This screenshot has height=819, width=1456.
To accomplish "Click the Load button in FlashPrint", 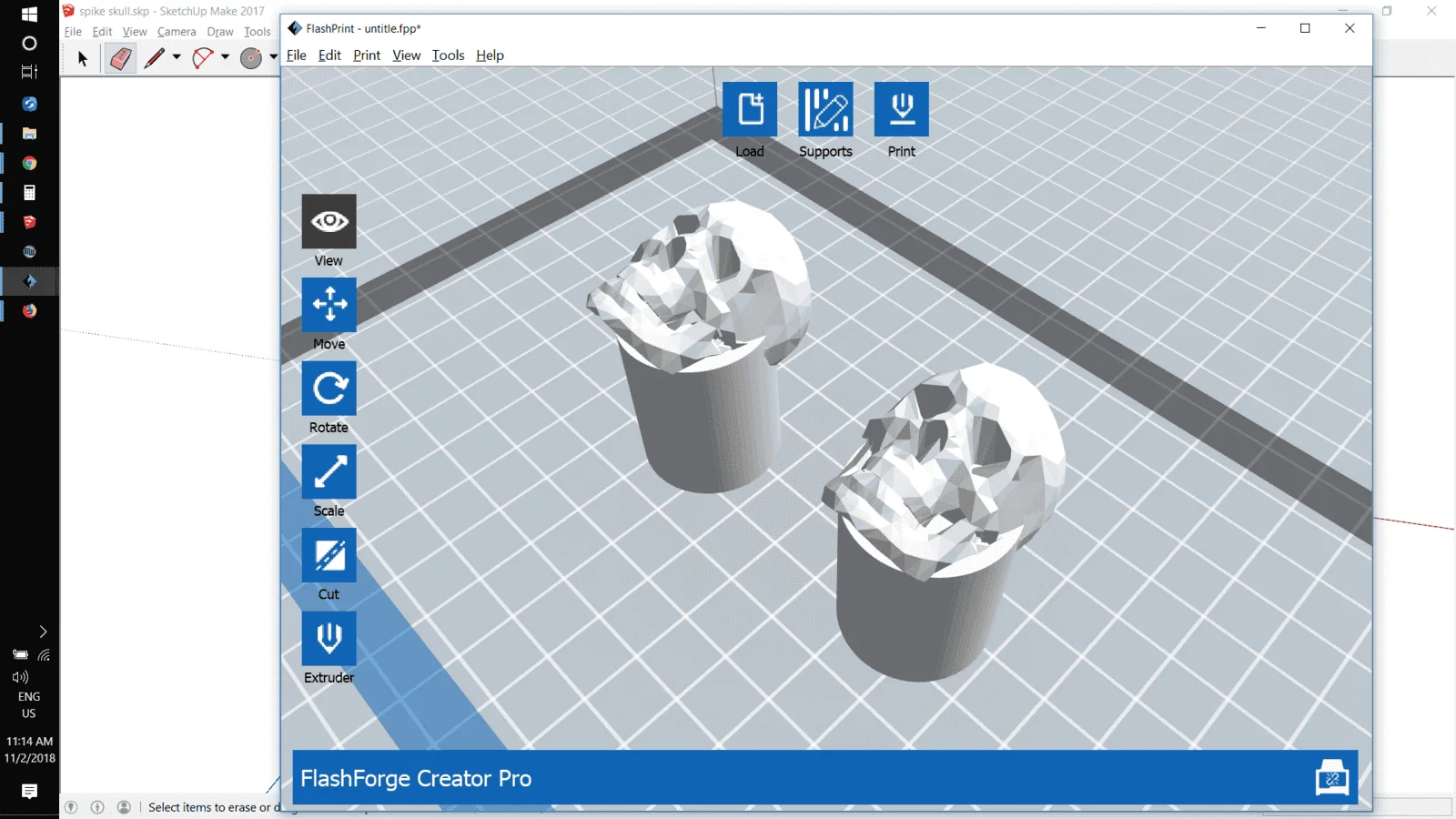I will [x=750, y=109].
